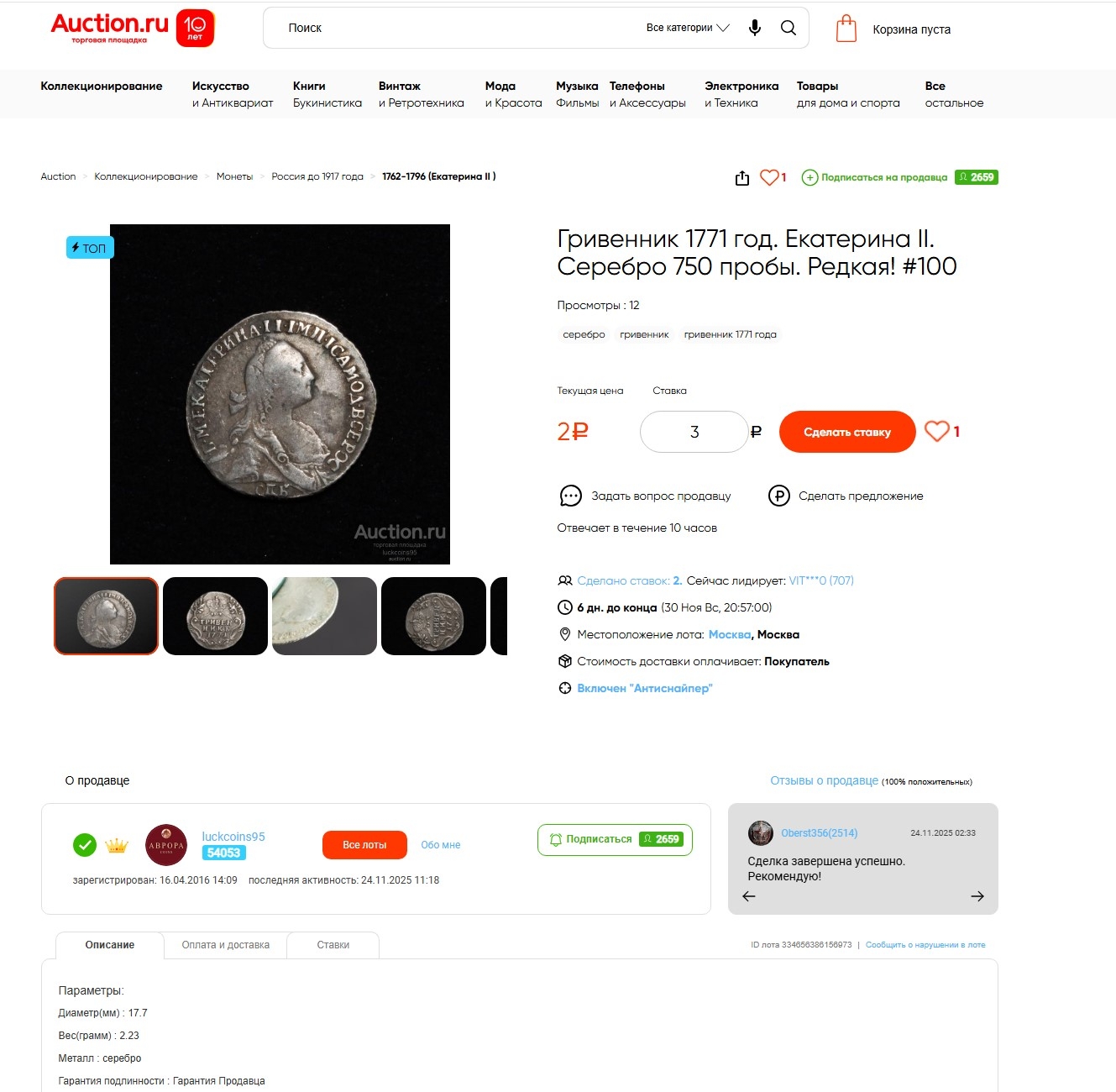Click the chat bubble ask-seller icon
This screenshot has width=1116, height=1092.
571,496
